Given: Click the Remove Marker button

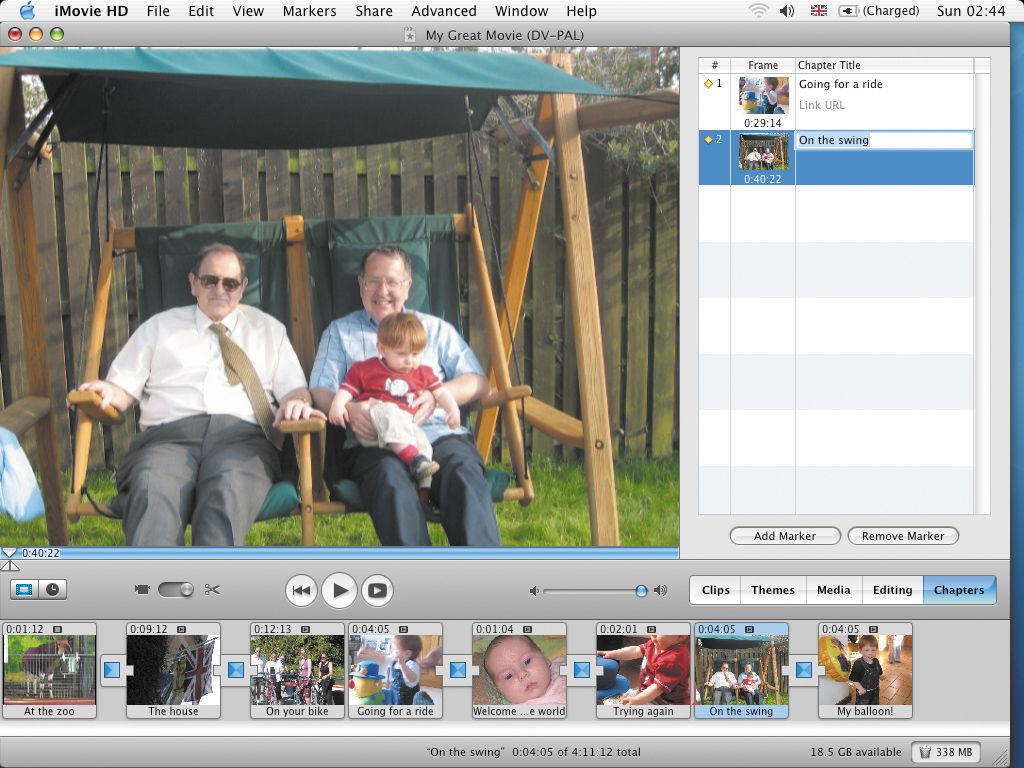Looking at the screenshot, I should (903, 535).
